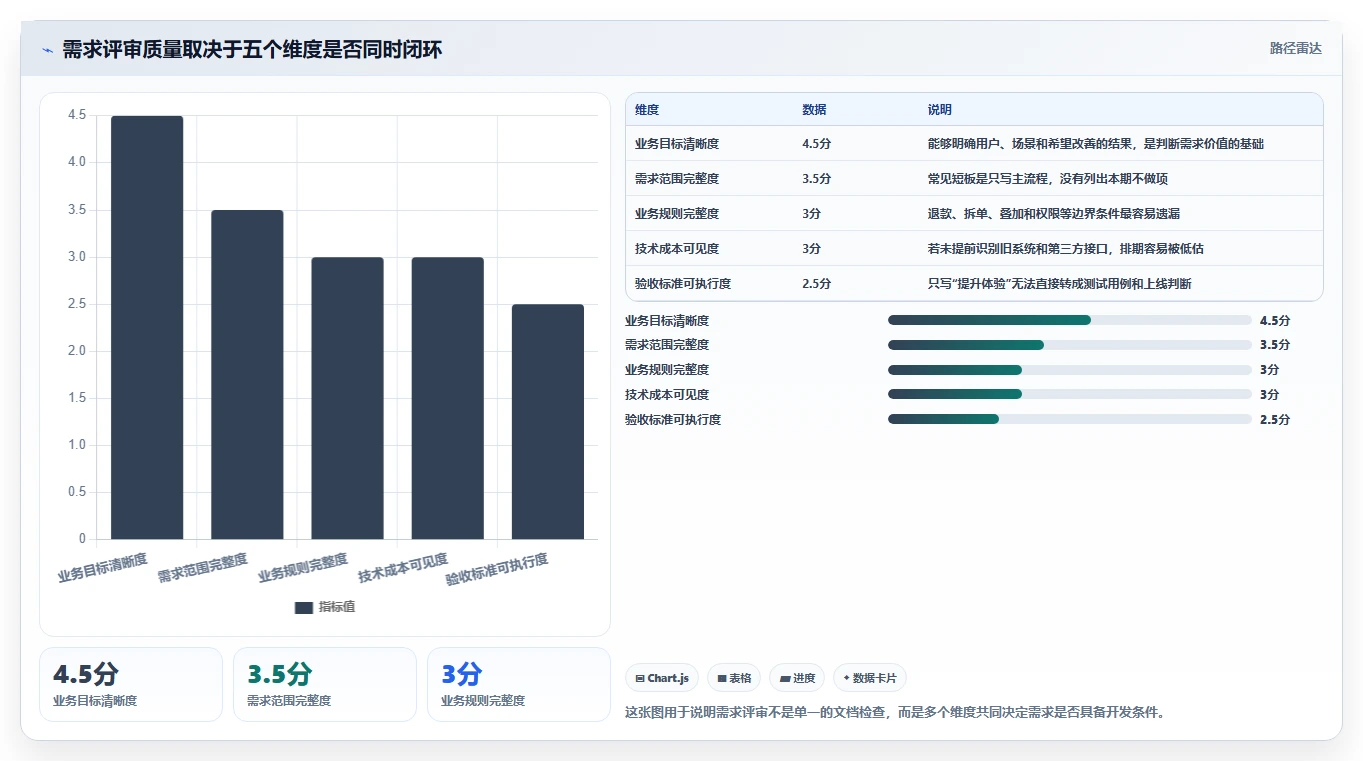Screen dimensions: 1363x761
Task: Click the x-axis label 业务目标清晰度
Action: (x=103, y=567)
